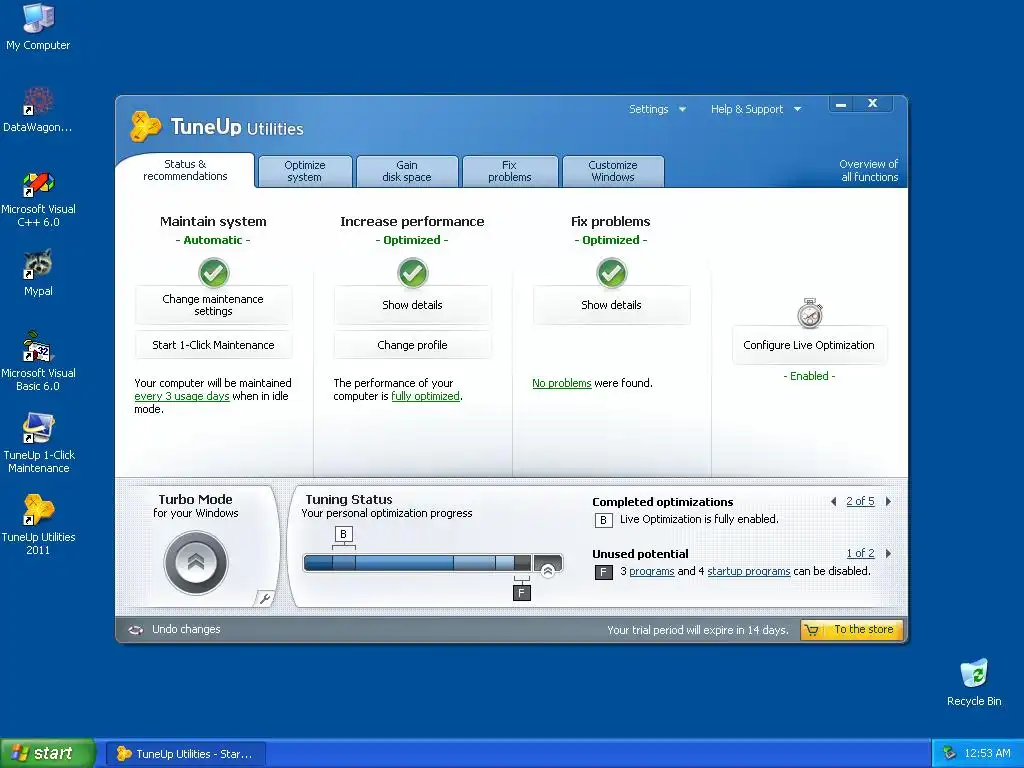Launch Microsoft Visual Basic 6.0 icon
The width and height of the screenshot is (1024, 768).
coord(38,361)
